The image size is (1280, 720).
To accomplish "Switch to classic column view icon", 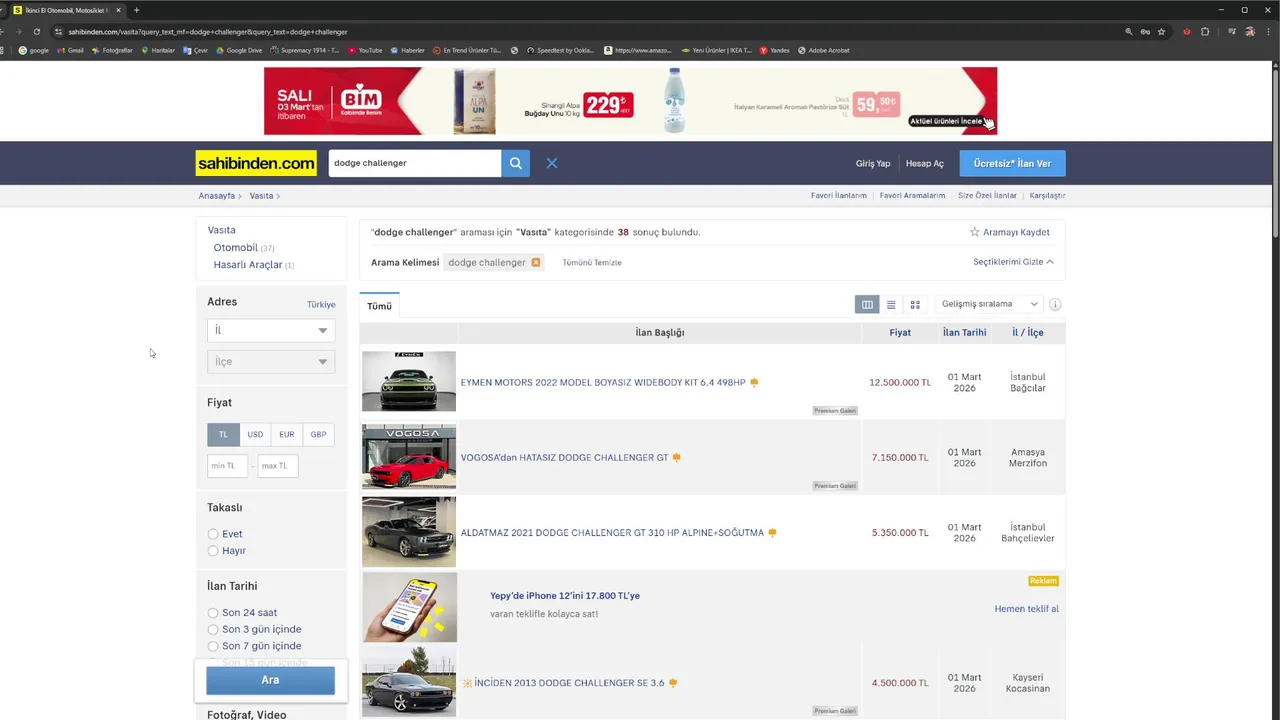I will [867, 304].
